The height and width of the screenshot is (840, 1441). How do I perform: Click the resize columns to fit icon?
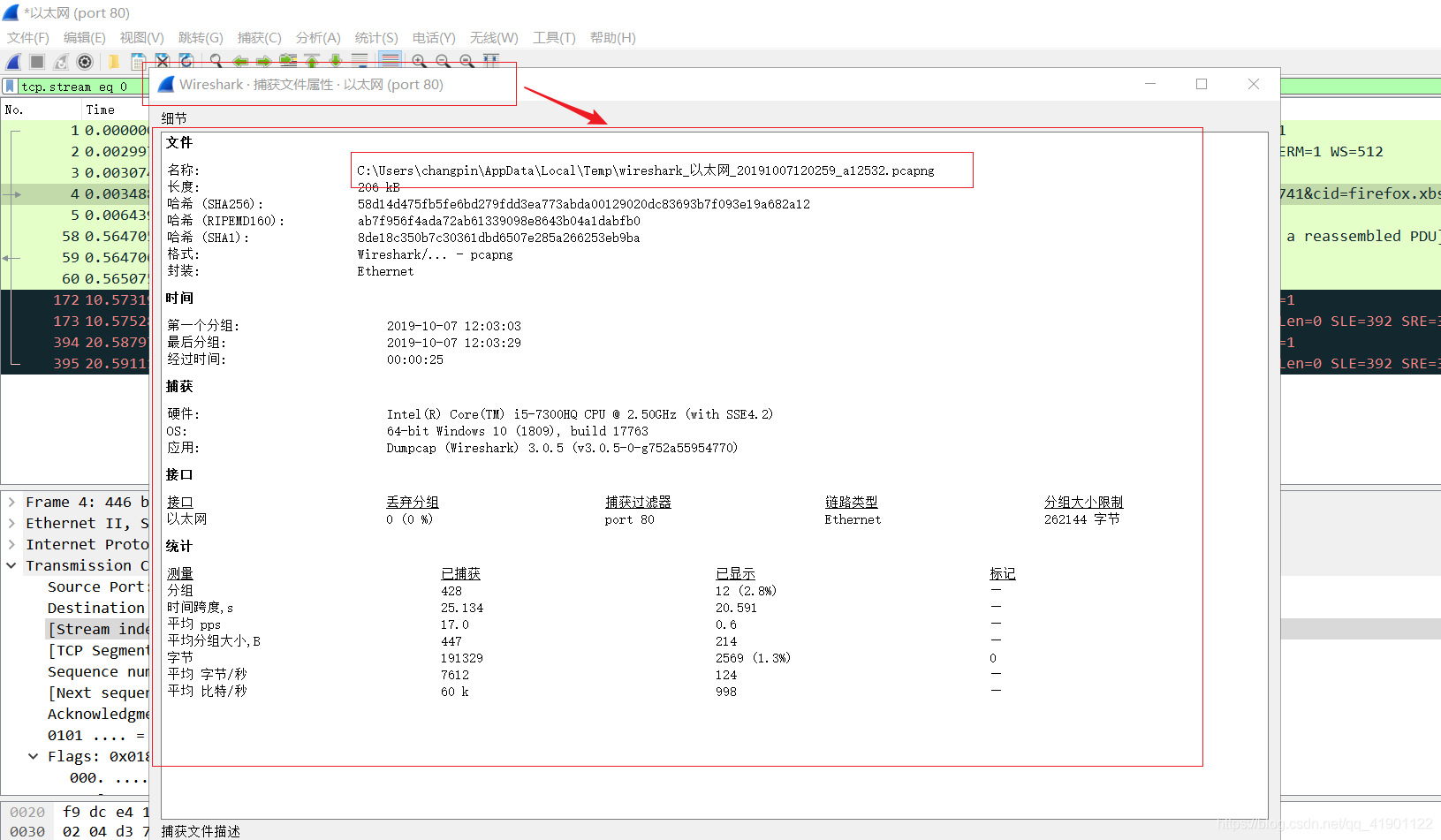[491, 61]
